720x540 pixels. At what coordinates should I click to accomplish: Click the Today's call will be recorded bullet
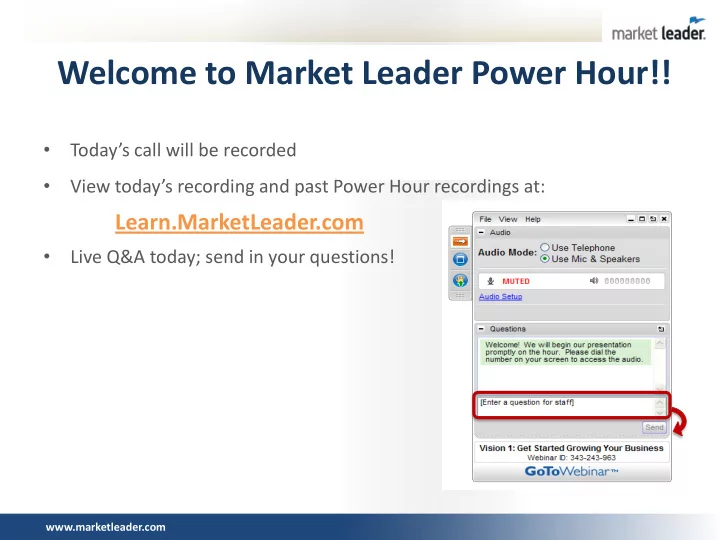pyautogui.click(x=183, y=150)
